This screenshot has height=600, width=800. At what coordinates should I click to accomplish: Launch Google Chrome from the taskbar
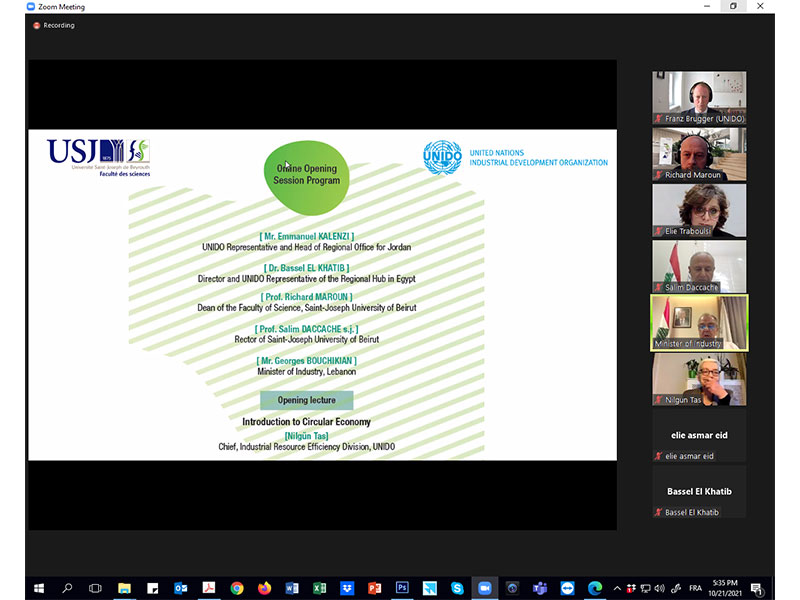[x=237, y=588]
